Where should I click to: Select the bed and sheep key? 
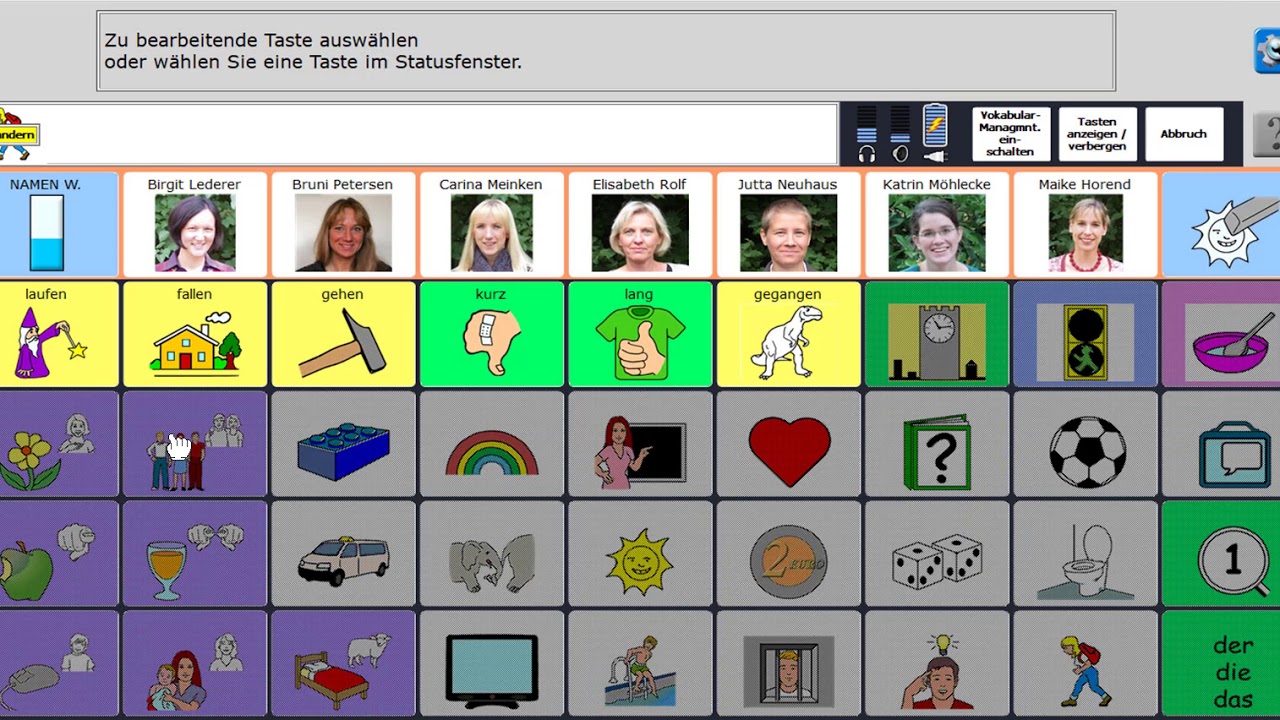(x=343, y=664)
